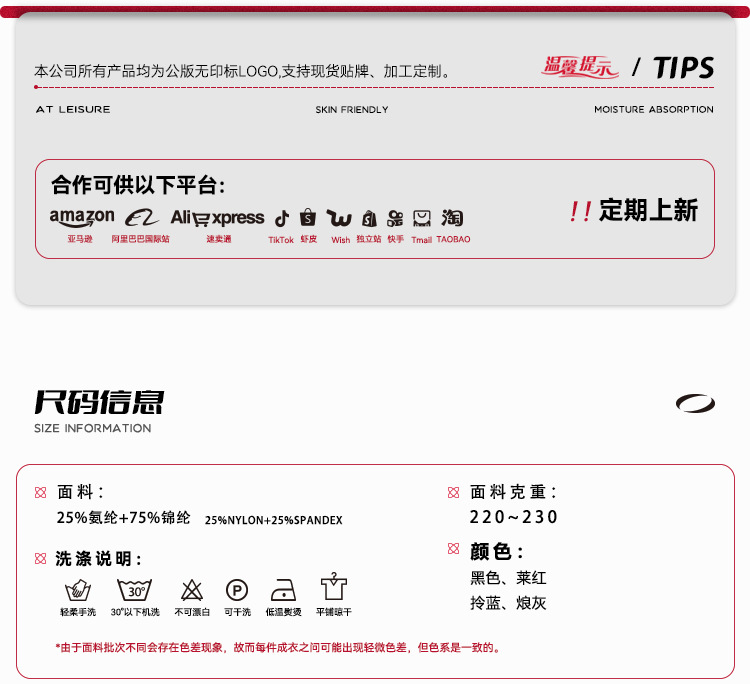Select the Alibaba international site logo
The image size is (750, 684).
(142, 218)
